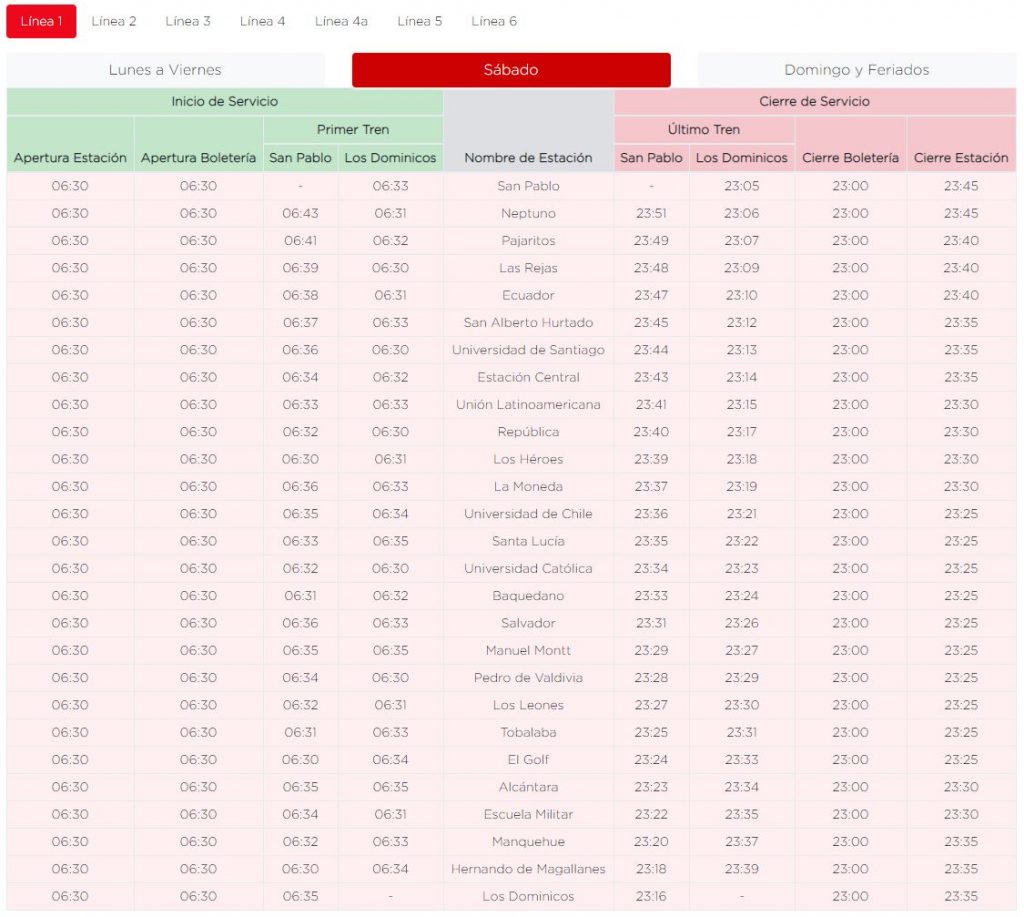Viewport: 1024px width, 917px height.
Task: Click the Último Tren header
Action: click(x=704, y=129)
